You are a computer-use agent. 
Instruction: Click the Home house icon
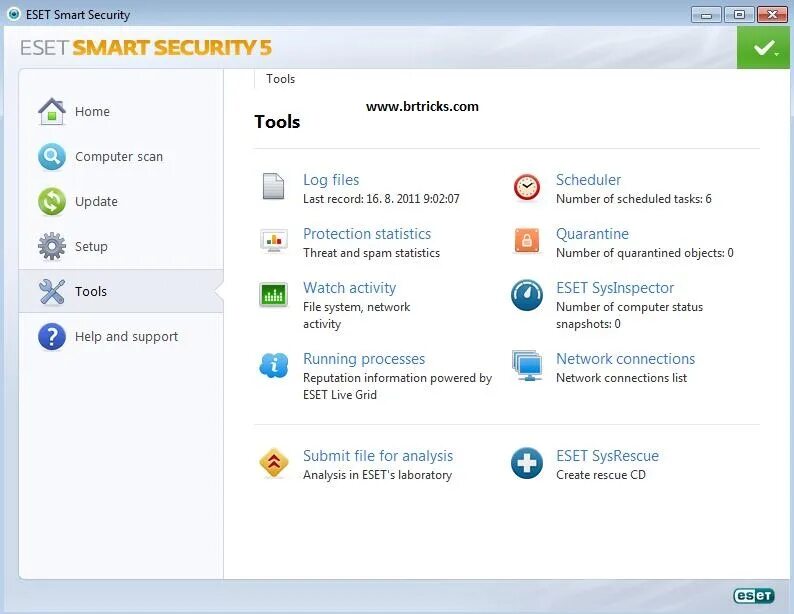point(52,111)
